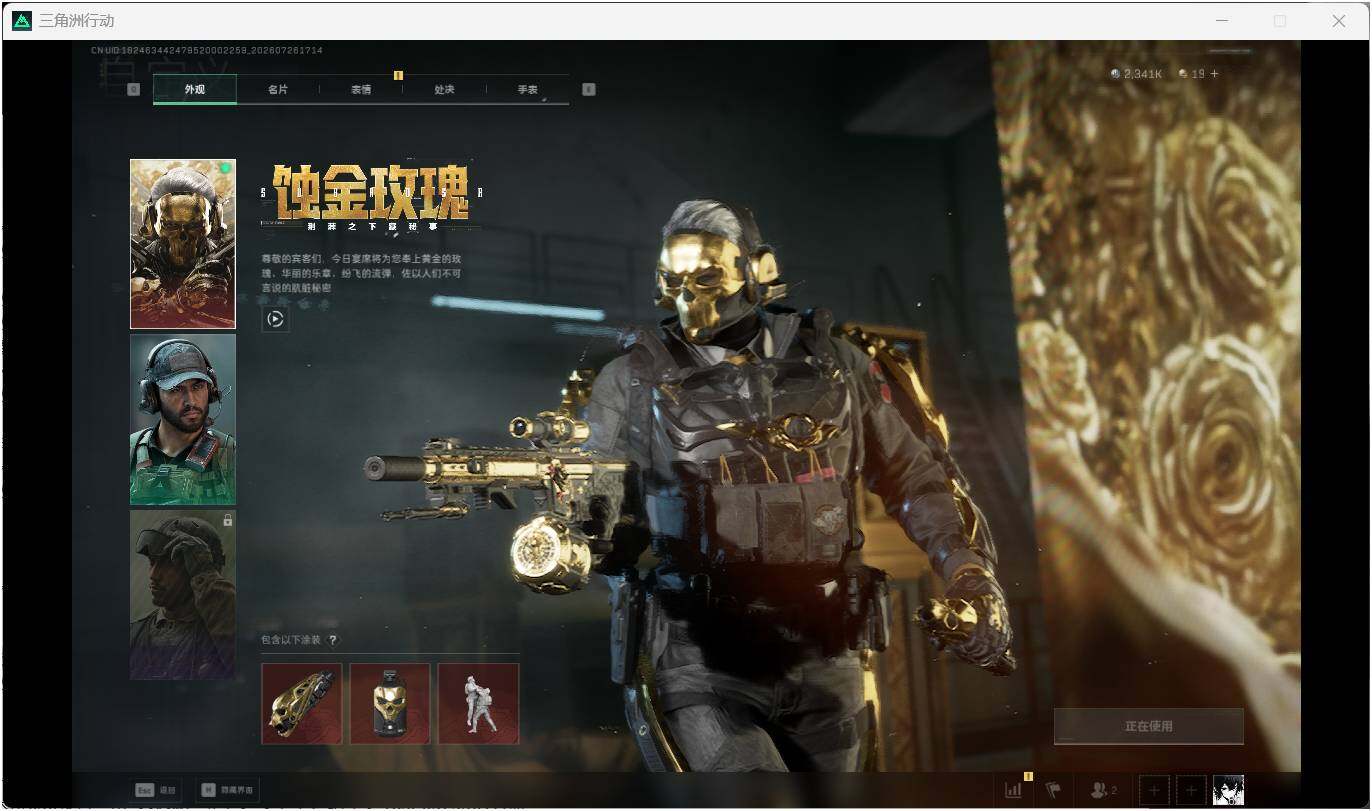Select the gold skull mask skin thumbnail
Viewport: 1372px width, 811px height.
(x=183, y=244)
